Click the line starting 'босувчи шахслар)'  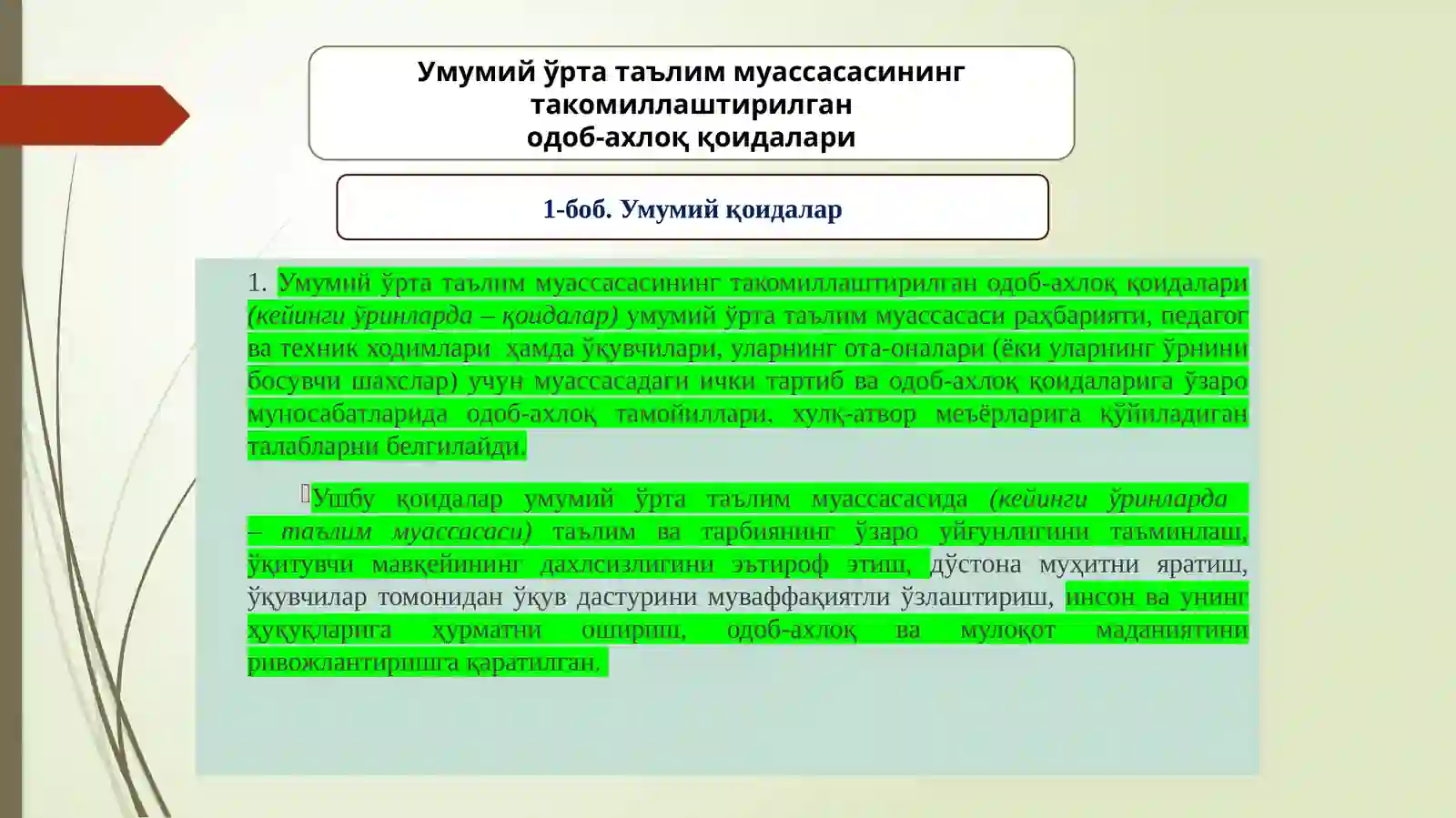pos(748,381)
